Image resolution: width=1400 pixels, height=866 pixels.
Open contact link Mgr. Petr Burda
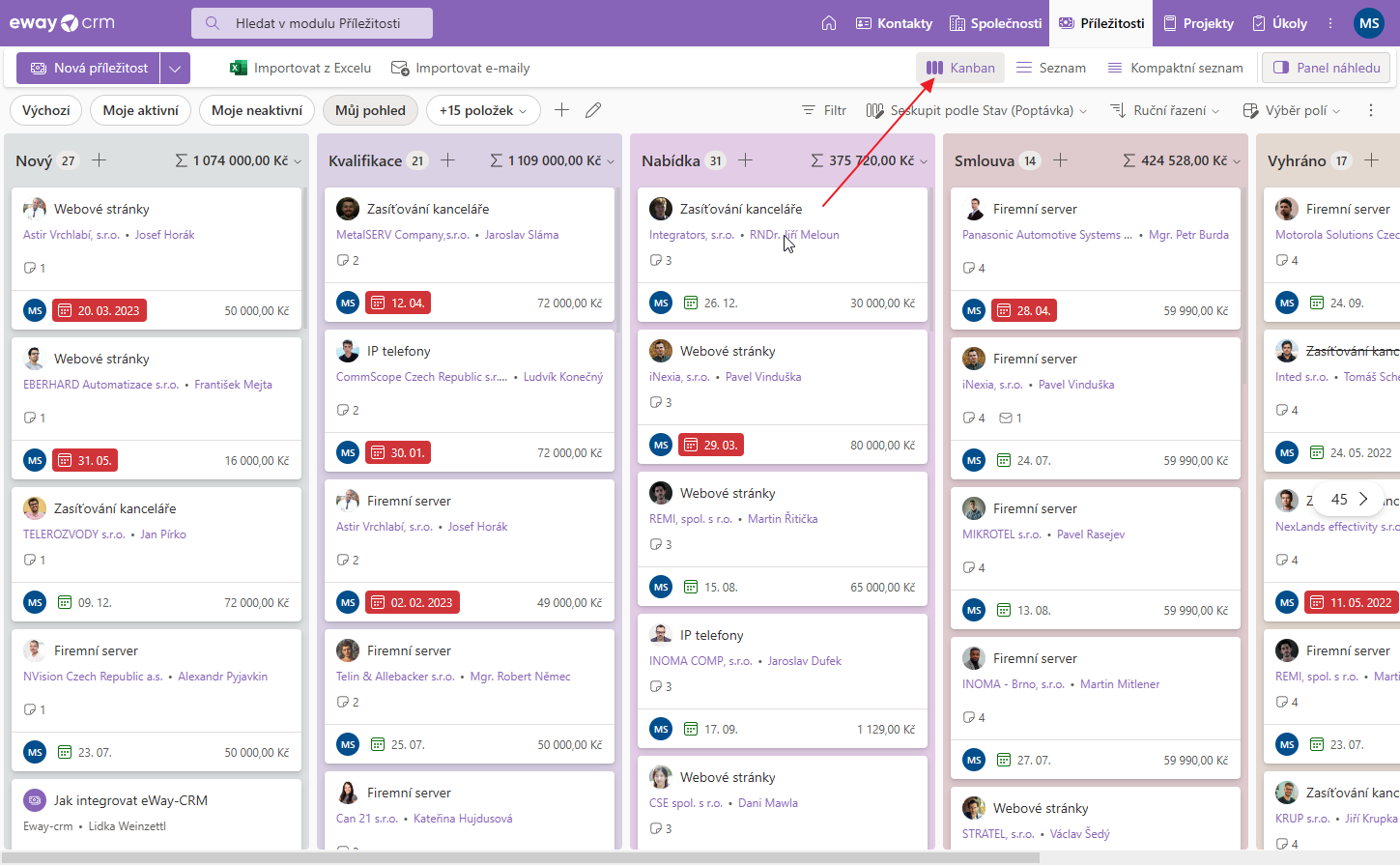tap(1188, 235)
